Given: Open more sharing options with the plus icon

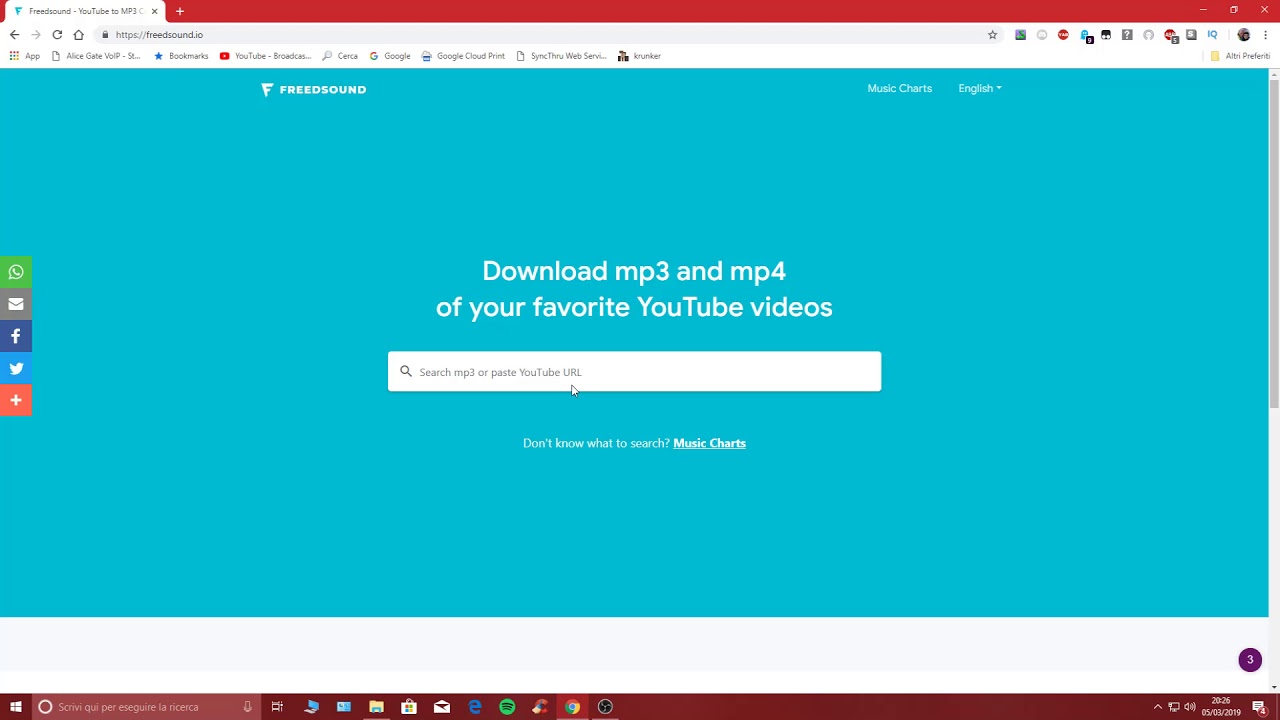Looking at the screenshot, I should [16, 400].
